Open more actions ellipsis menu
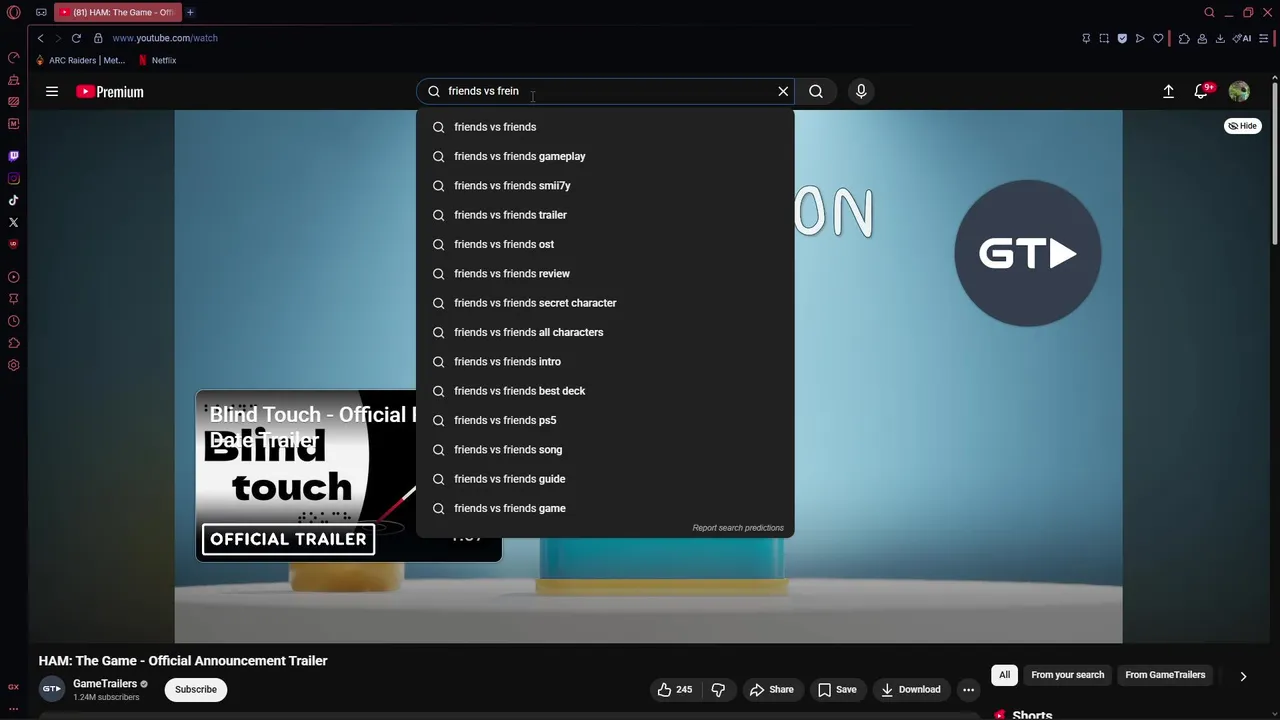The height and width of the screenshot is (720, 1280). click(x=968, y=689)
